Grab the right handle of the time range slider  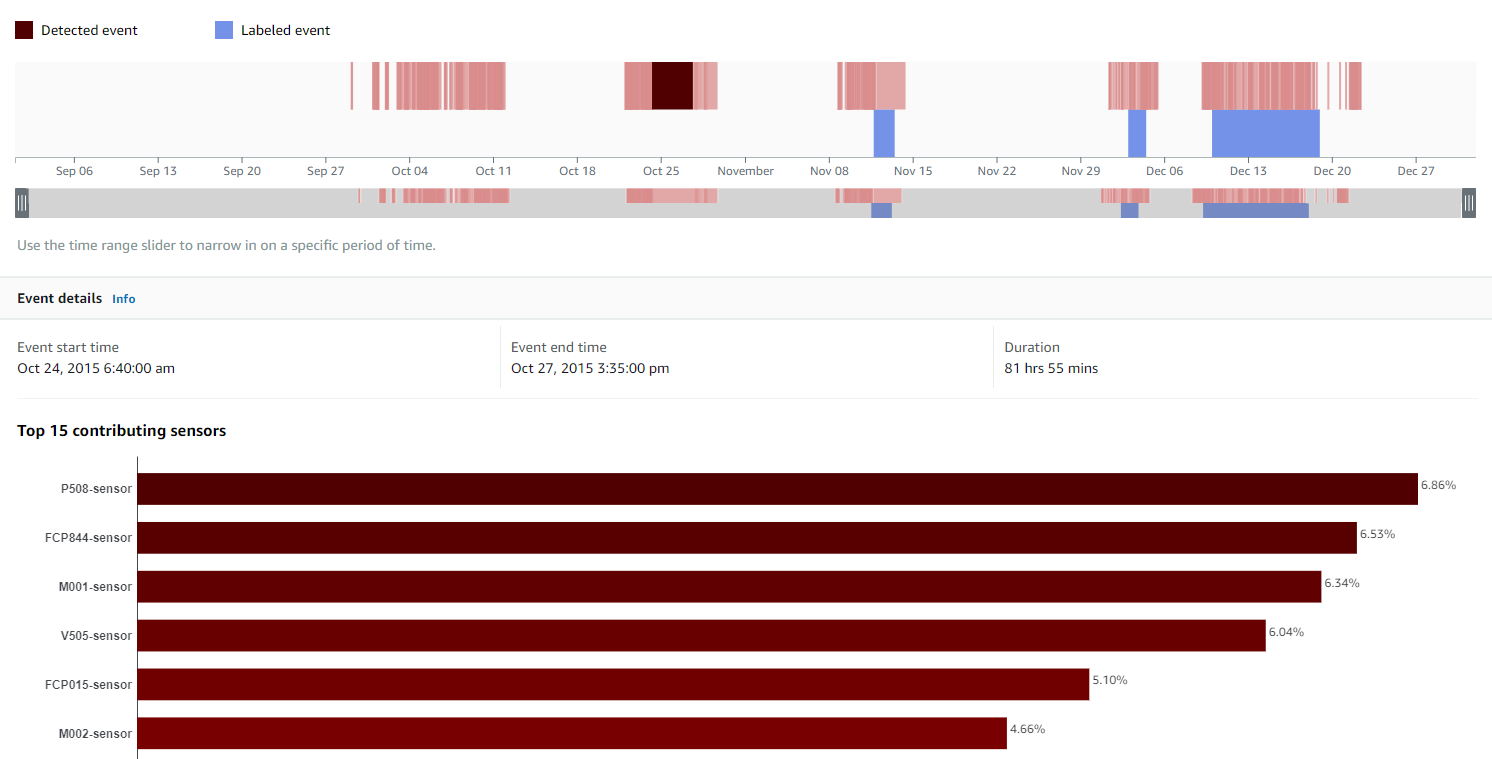1469,203
